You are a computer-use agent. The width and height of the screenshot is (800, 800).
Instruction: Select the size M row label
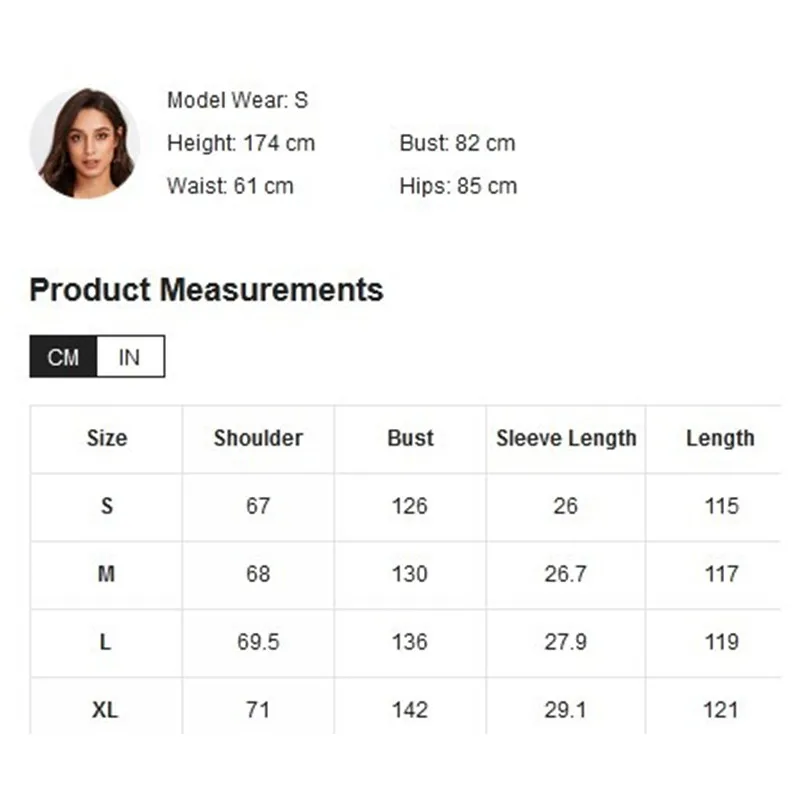coord(107,574)
